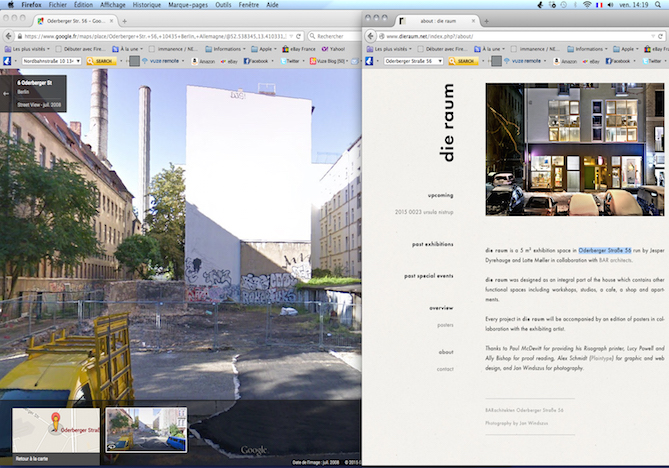The width and height of the screenshot is (669, 468).
Task: Open the Fichier menu
Action: (58, 5)
